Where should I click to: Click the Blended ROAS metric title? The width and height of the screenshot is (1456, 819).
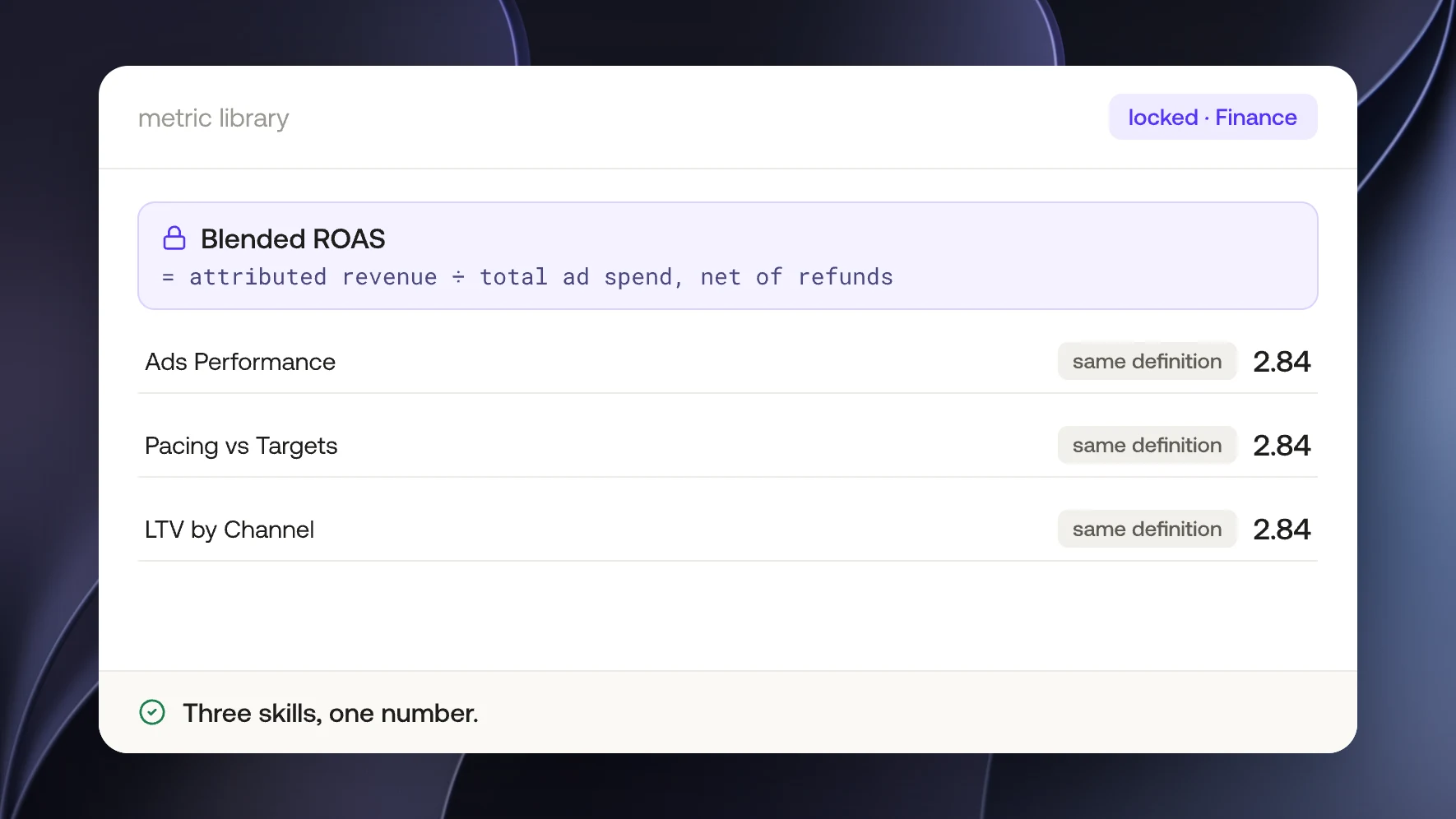click(x=293, y=238)
